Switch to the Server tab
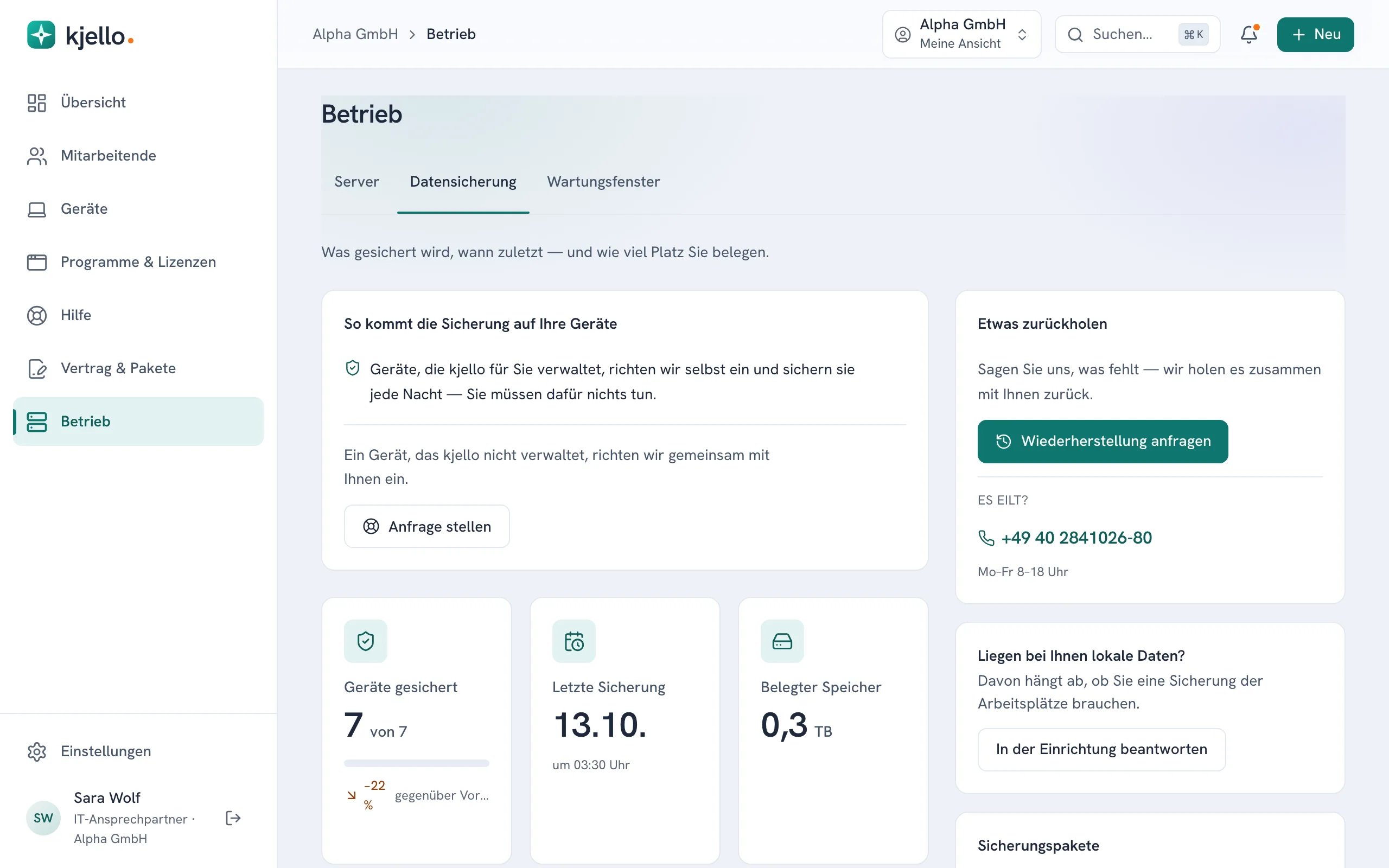The height and width of the screenshot is (868, 1389). point(356,182)
